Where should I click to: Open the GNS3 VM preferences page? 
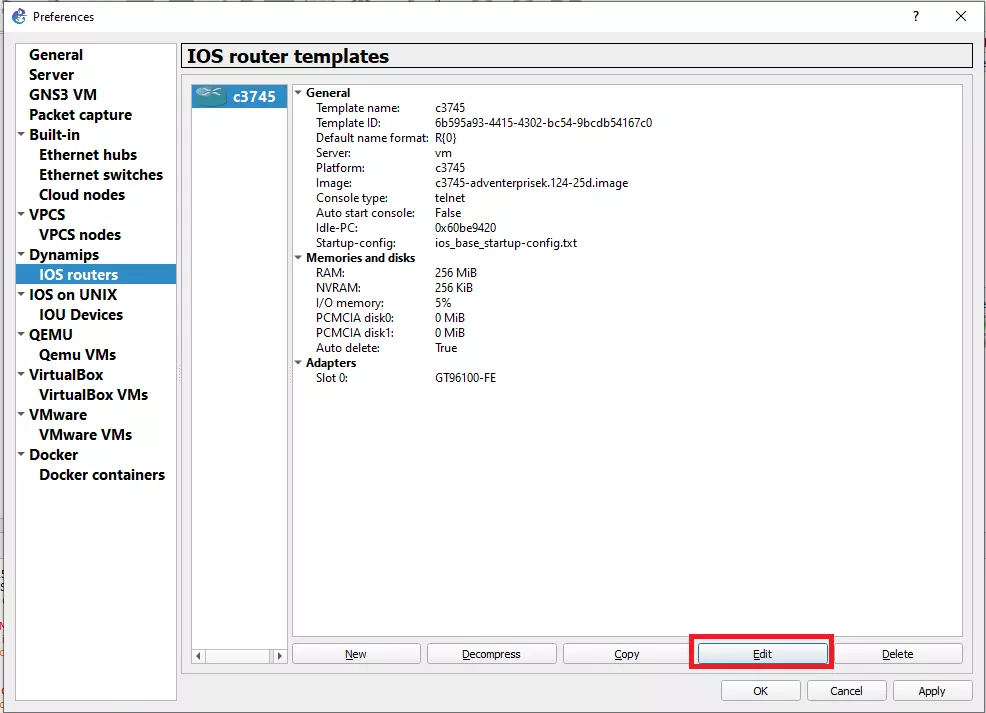63,95
